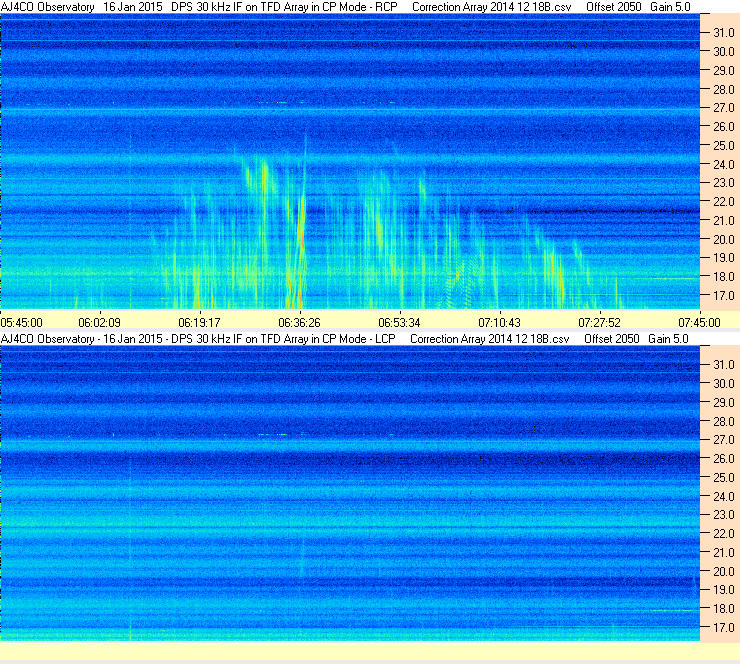Click the 05:45:00 time axis label
The height and width of the screenshot is (664, 740).
[22, 323]
